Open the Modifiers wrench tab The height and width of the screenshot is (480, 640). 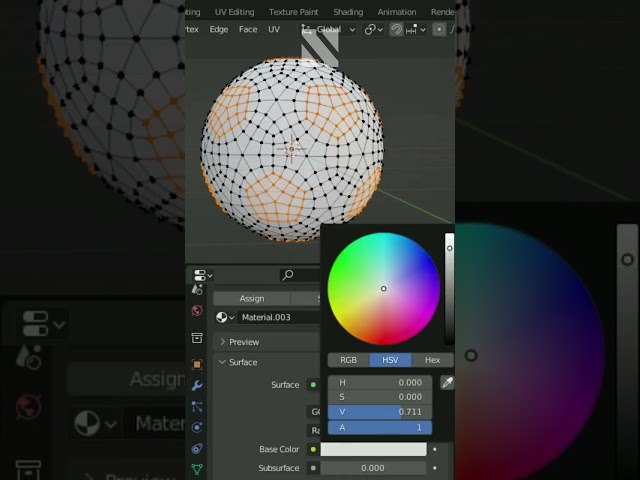tap(197, 385)
